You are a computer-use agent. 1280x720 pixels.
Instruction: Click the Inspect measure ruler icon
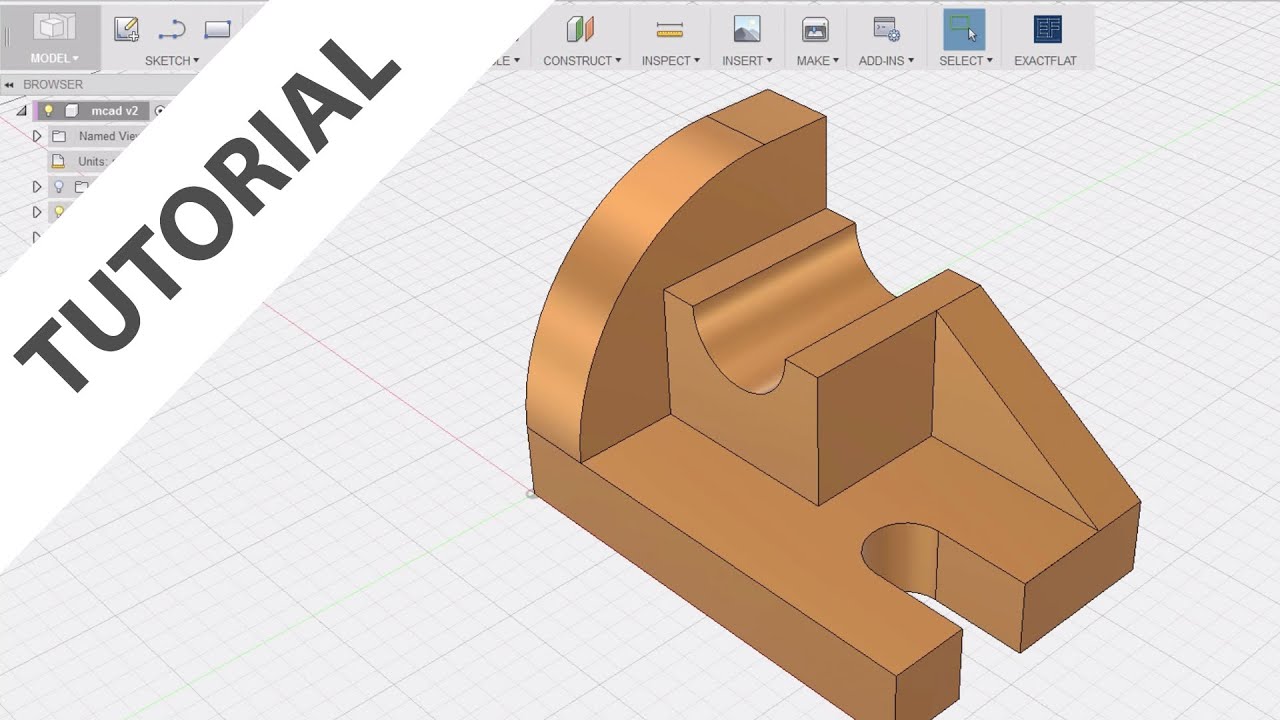(x=669, y=29)
